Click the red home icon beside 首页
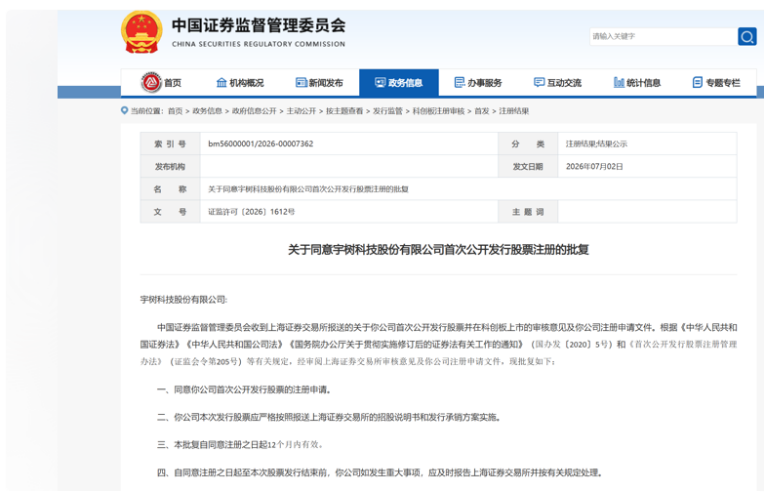 point(151,82)
